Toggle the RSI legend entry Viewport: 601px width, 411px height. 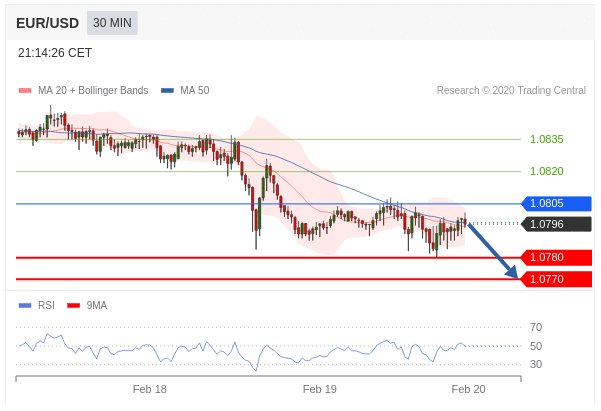coord(37,306)
